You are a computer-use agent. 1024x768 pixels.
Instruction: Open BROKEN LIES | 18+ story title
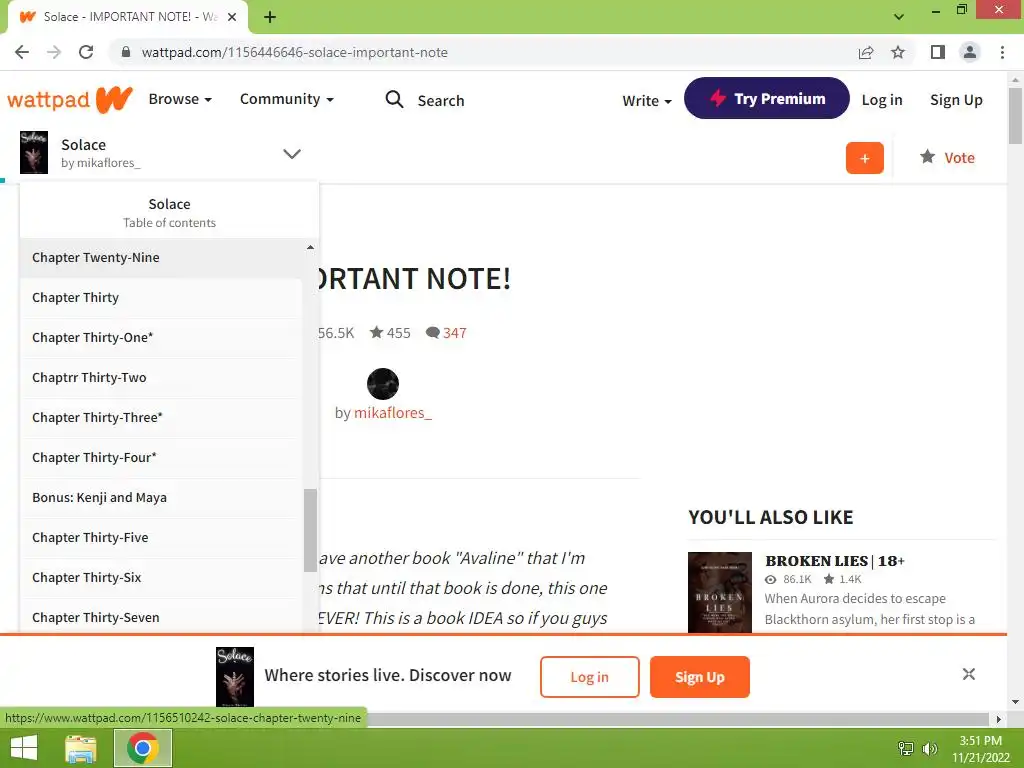point(835,561)
